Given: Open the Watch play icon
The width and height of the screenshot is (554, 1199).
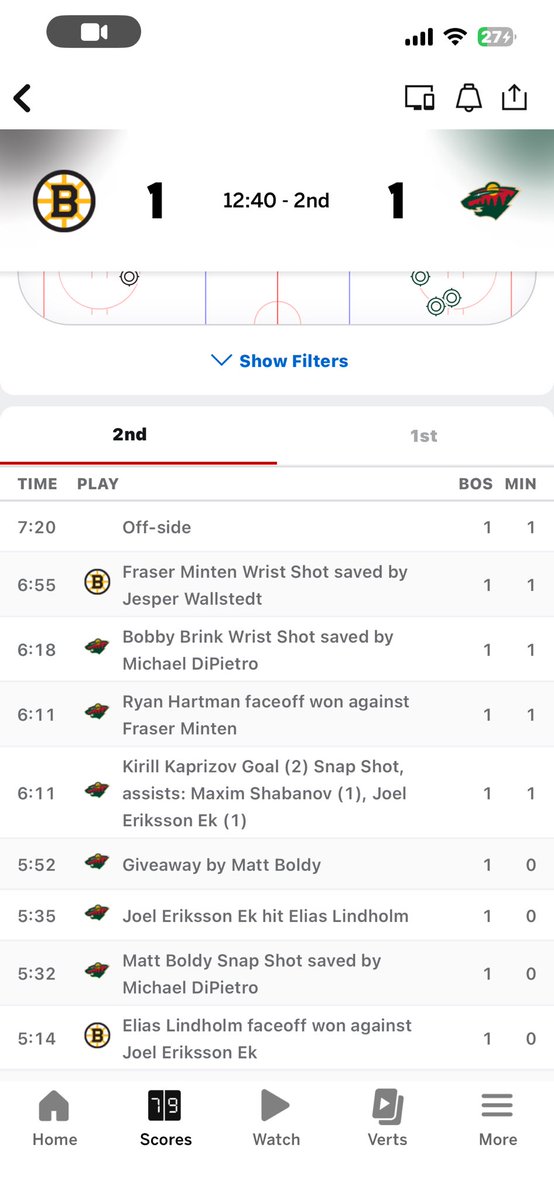Looking at the screenshot, I should pyautogui.click(x=275, y=1106).
